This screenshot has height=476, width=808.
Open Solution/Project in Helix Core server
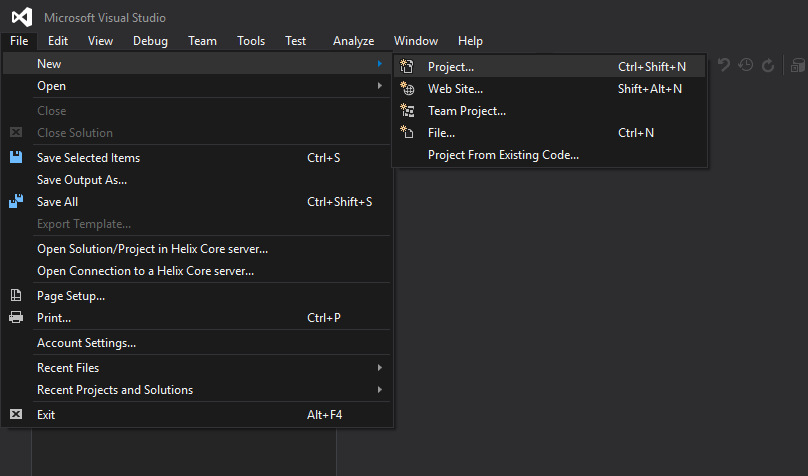click(197, 248)
